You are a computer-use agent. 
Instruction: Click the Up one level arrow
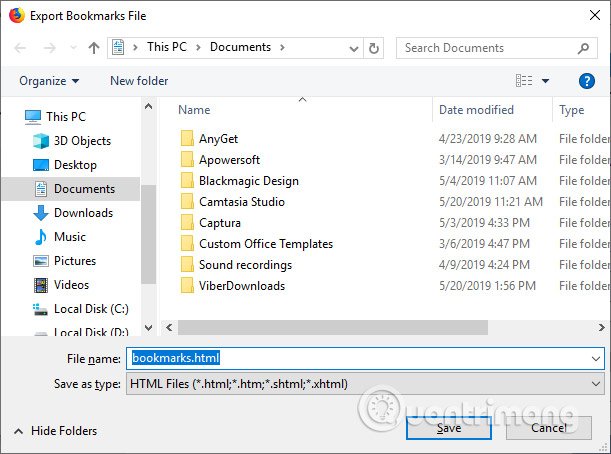coord(93,47)
